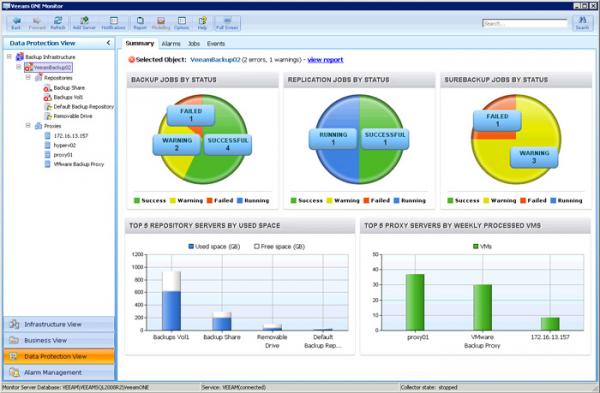
Task: Open Alarm Management pane
Action: pos(59,372)
